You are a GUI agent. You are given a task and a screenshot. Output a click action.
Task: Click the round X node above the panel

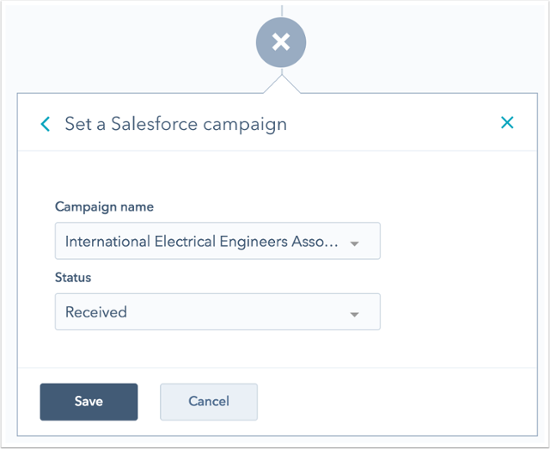click(x=281, y=42)
